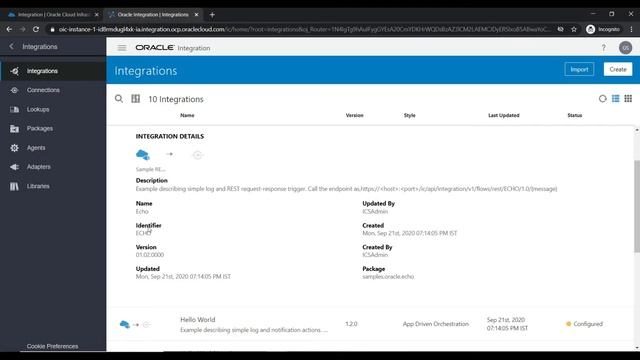The image size is (640, 360).
Task: Click the Integrations sidebar icon
Action: pos(15,71)
